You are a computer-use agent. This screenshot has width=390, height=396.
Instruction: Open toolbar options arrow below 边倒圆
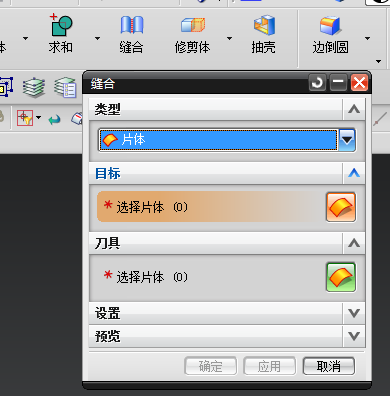tap(378, 61)
